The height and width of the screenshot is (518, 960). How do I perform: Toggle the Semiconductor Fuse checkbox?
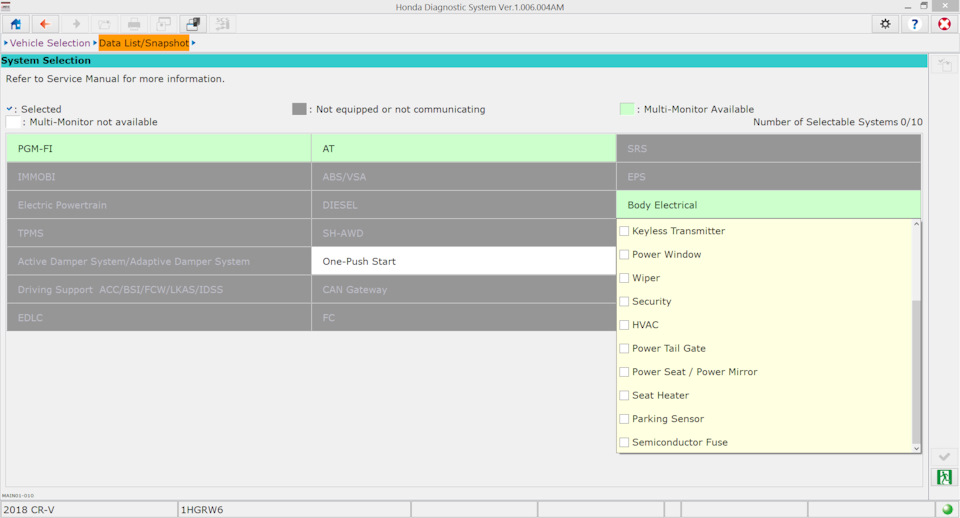coord(624,442)
